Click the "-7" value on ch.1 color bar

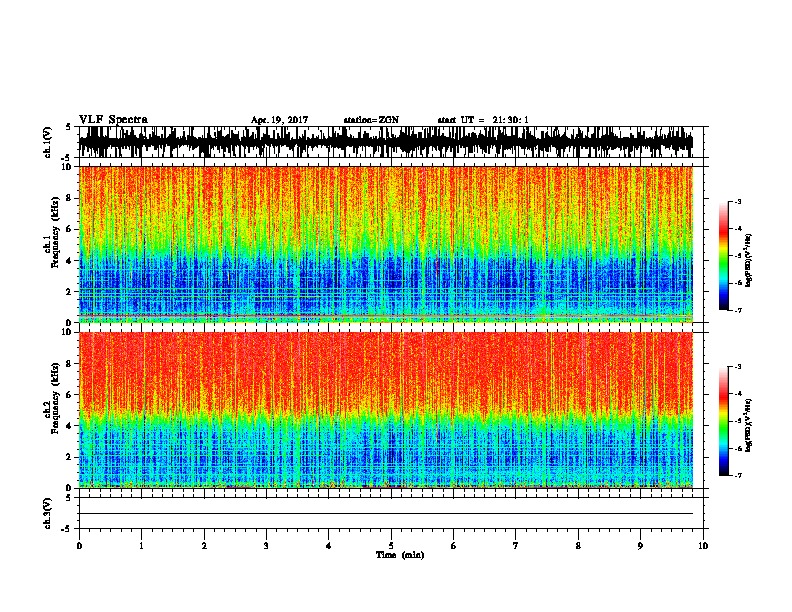point(737,310)
